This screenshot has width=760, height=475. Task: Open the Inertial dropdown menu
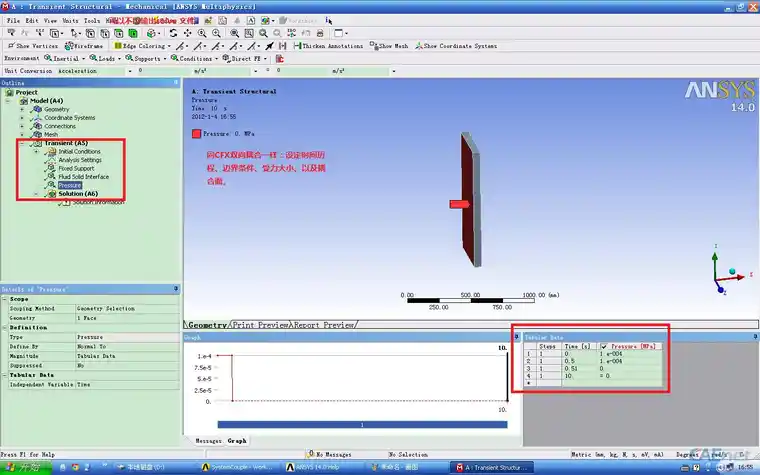[x=64, y=58]
